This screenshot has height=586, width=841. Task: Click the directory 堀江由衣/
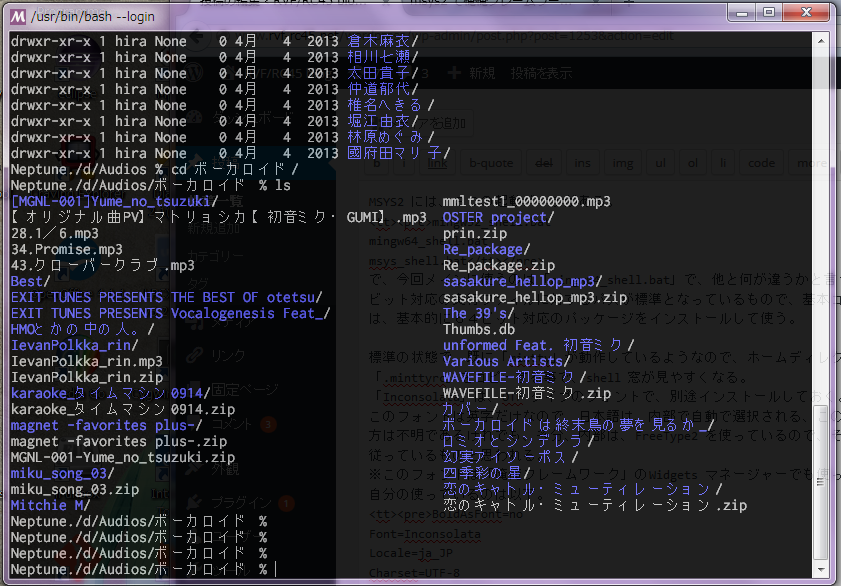(382, 121)
